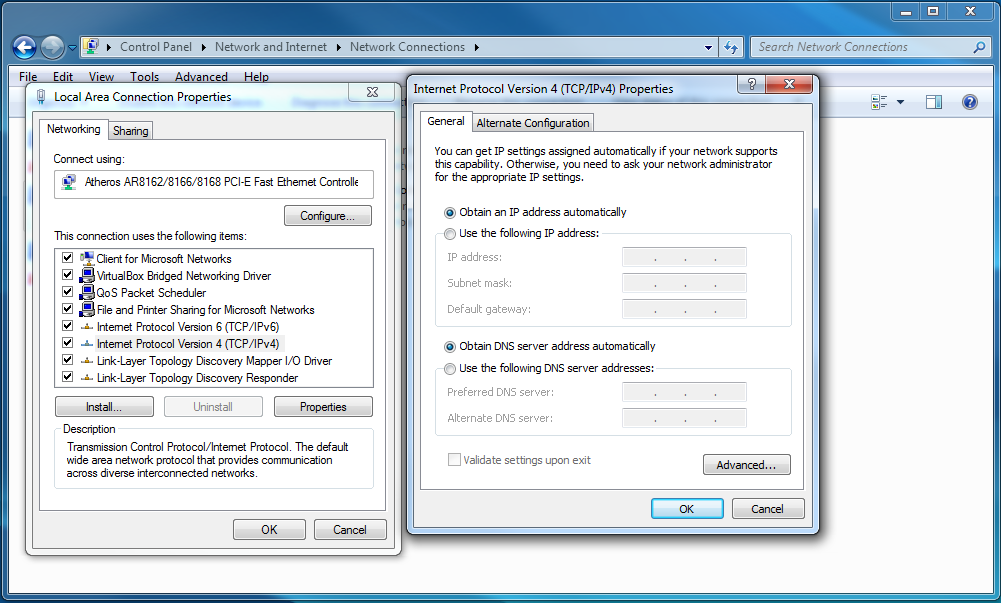Expand the chevron after Network and Internet
1001x603 pixels.
[338, 47]
